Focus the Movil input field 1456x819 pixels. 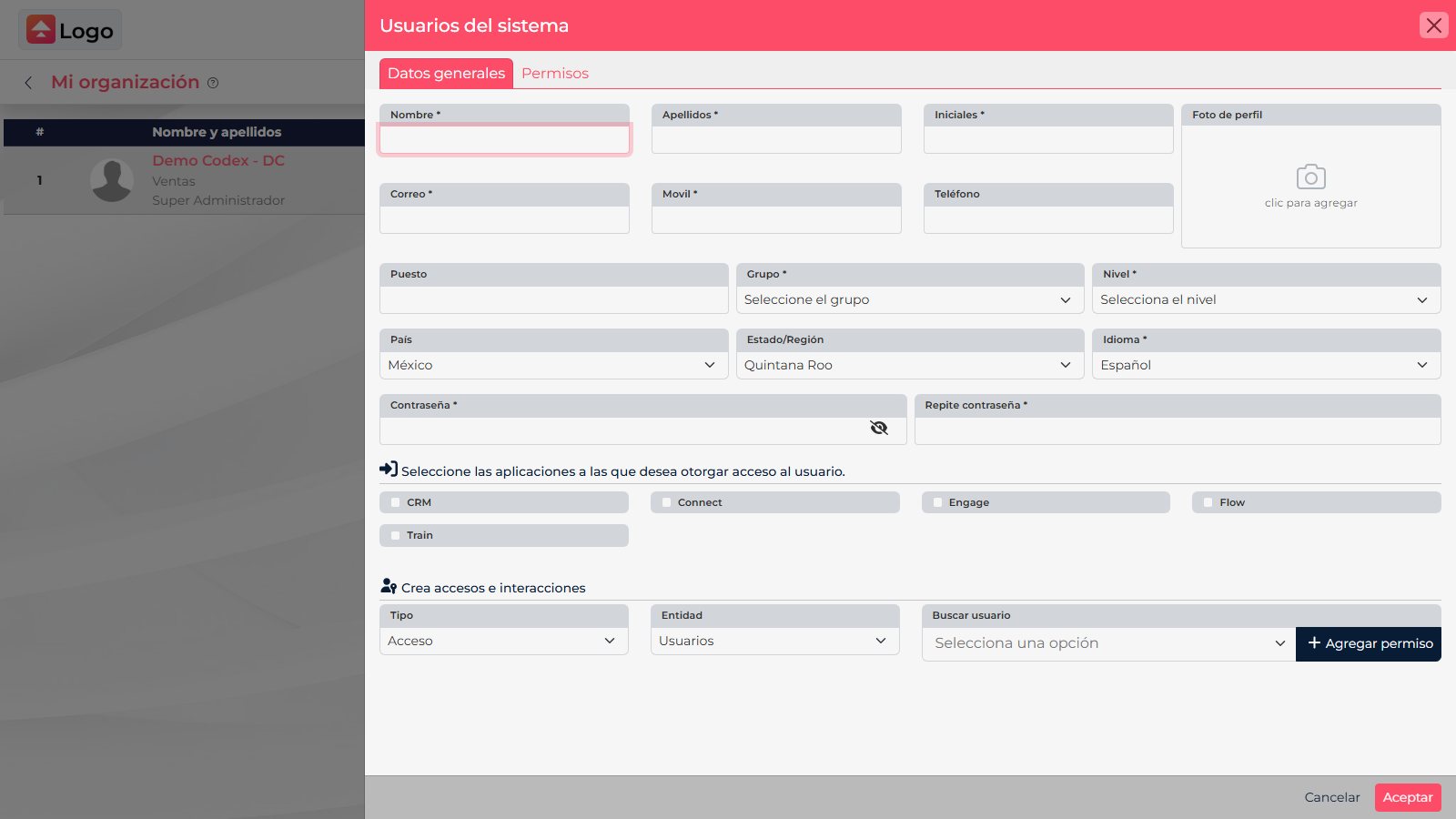pos(776,219)
